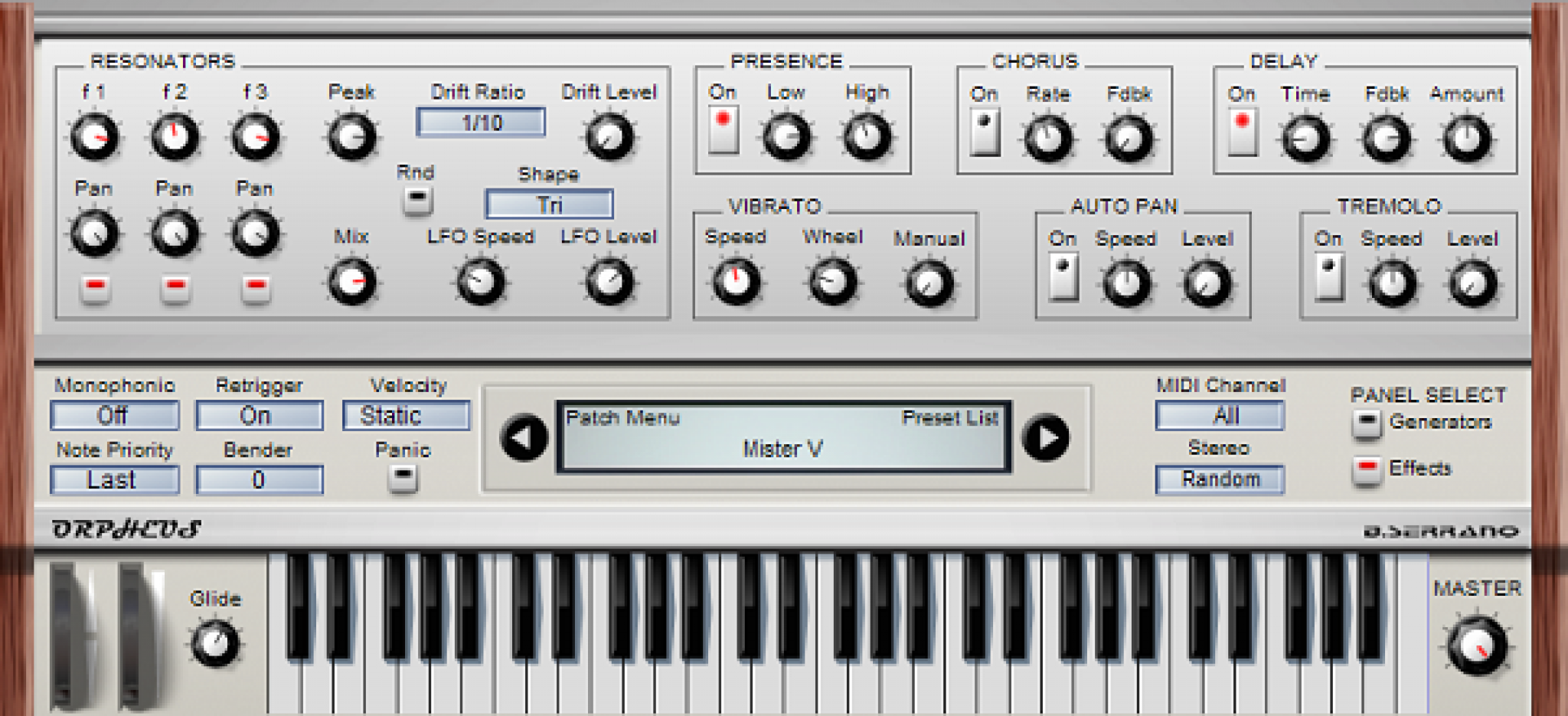Open the MIDI Channel selector set to All
Image resolution: width=1568 pixels, height=716 pixels.
pos(1220,414)
